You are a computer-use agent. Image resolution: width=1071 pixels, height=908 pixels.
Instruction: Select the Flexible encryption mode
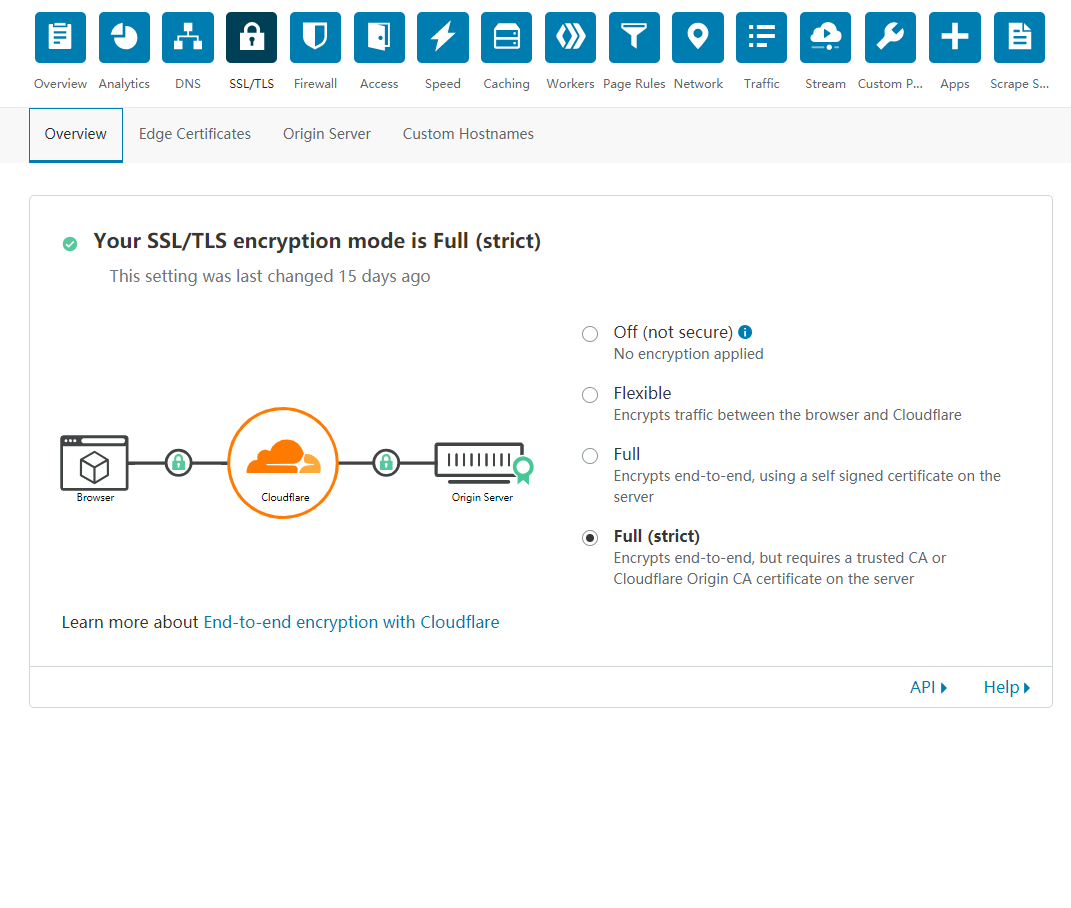coord(590,395)
